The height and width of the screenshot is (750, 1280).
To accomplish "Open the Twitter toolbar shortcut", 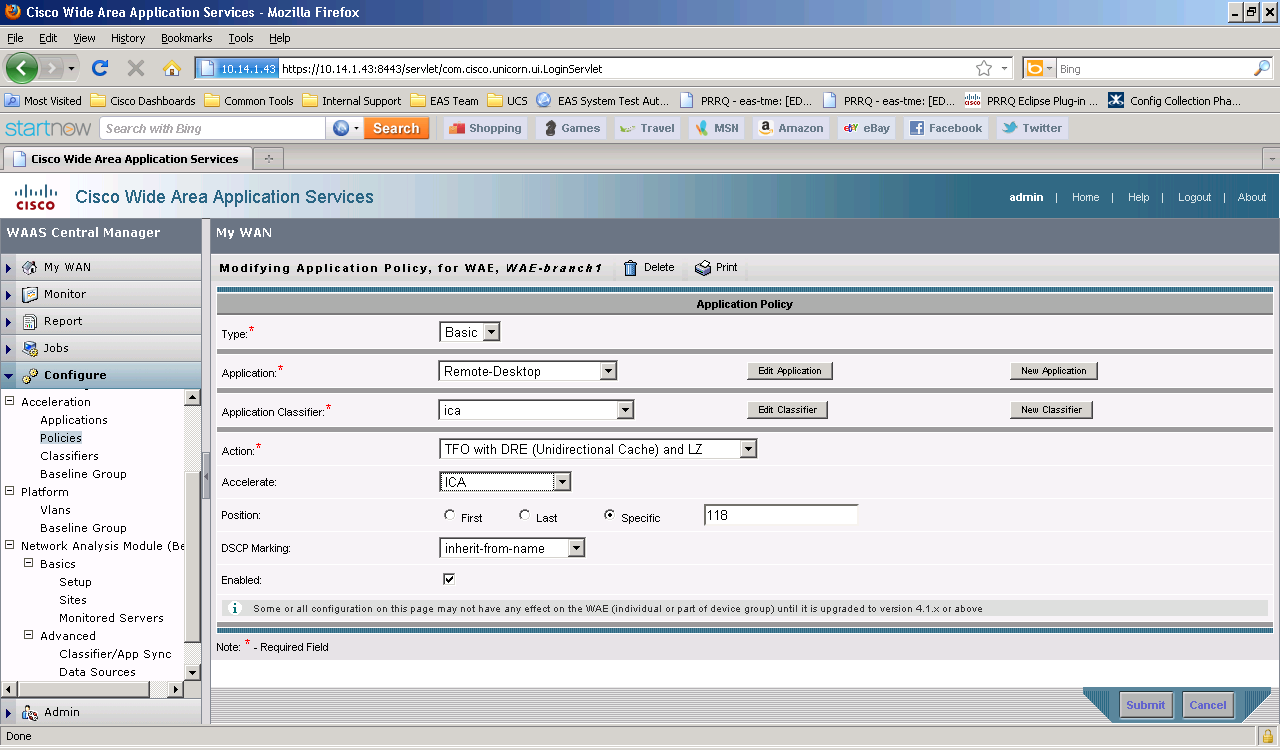I will coord(1032,128).
